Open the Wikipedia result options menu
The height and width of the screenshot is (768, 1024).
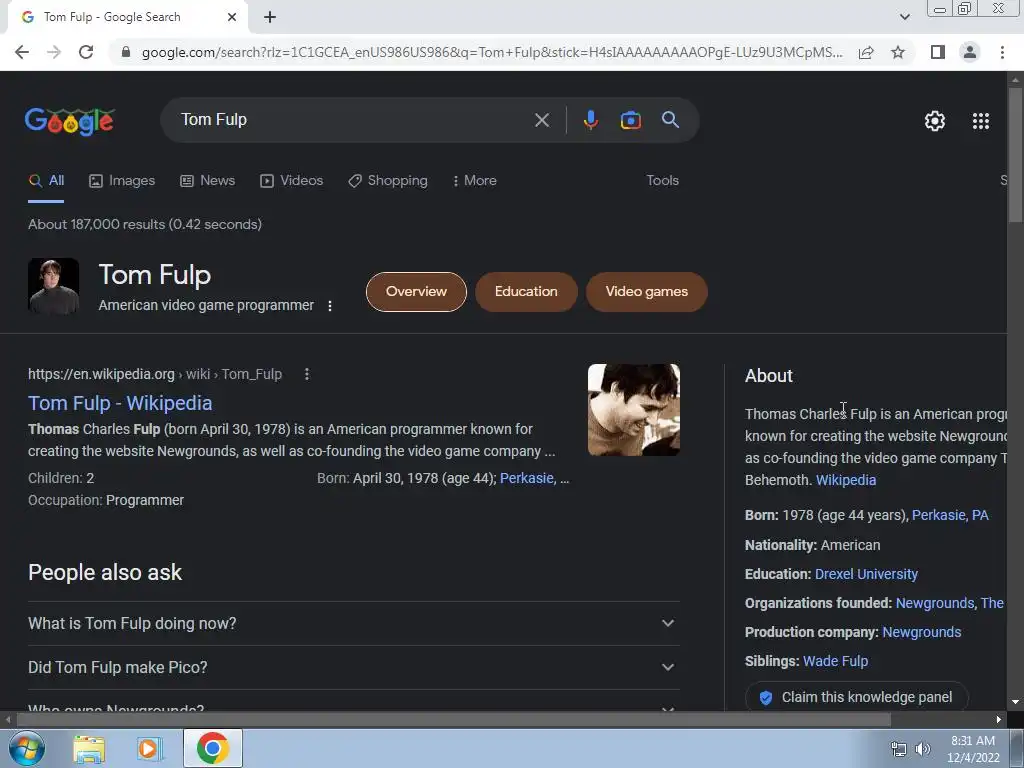click(x=306, y=374)
